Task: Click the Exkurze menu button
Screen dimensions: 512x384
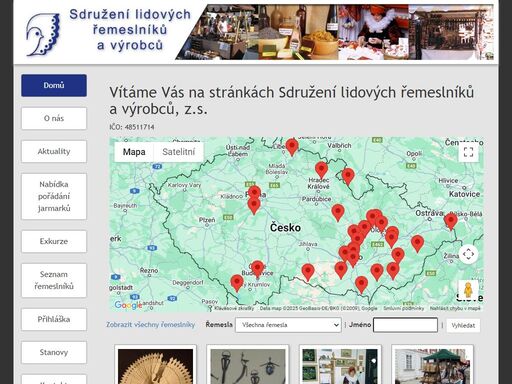Action: [x=54, y=241]
